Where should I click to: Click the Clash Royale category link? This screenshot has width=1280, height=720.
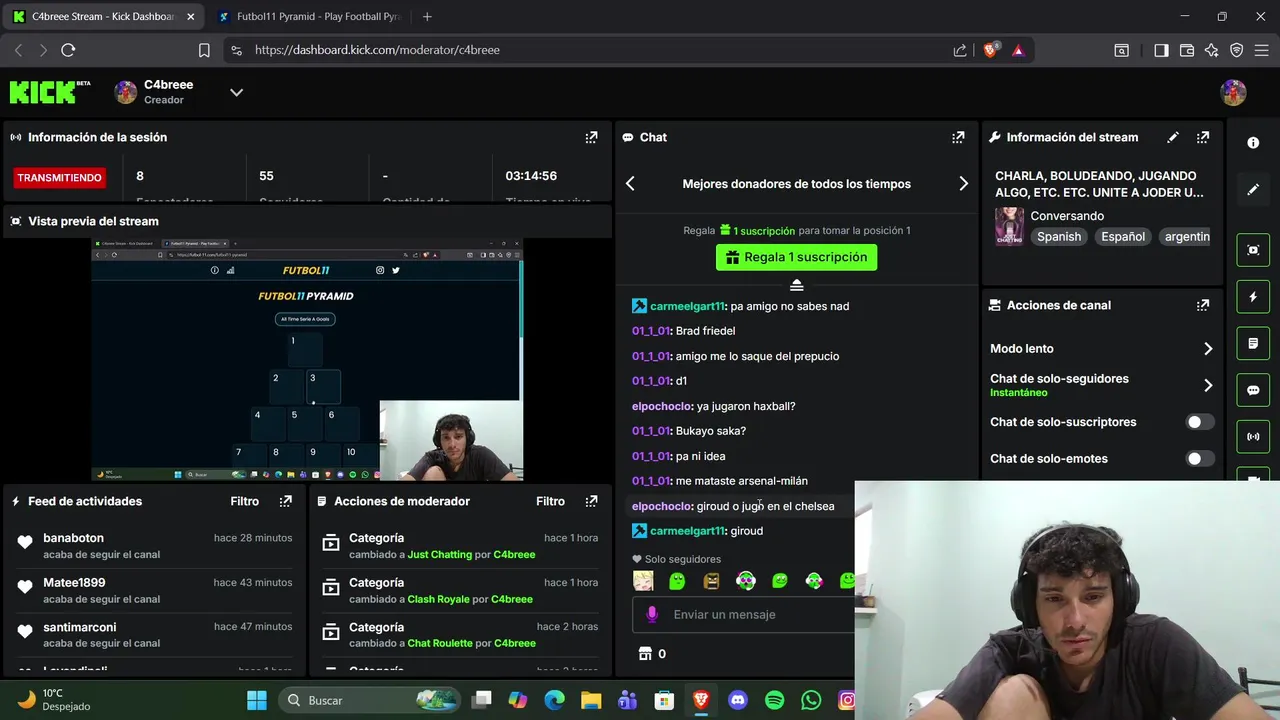click(x=438, y=599)
